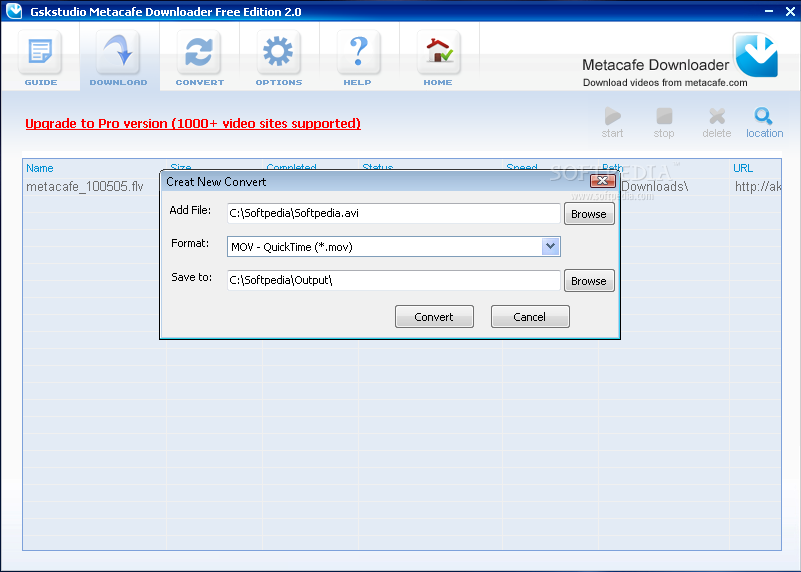The width and height of the screenshot is (801, 572).
Task: Expand the Format dropdown arrow
Action: point(550,247)
